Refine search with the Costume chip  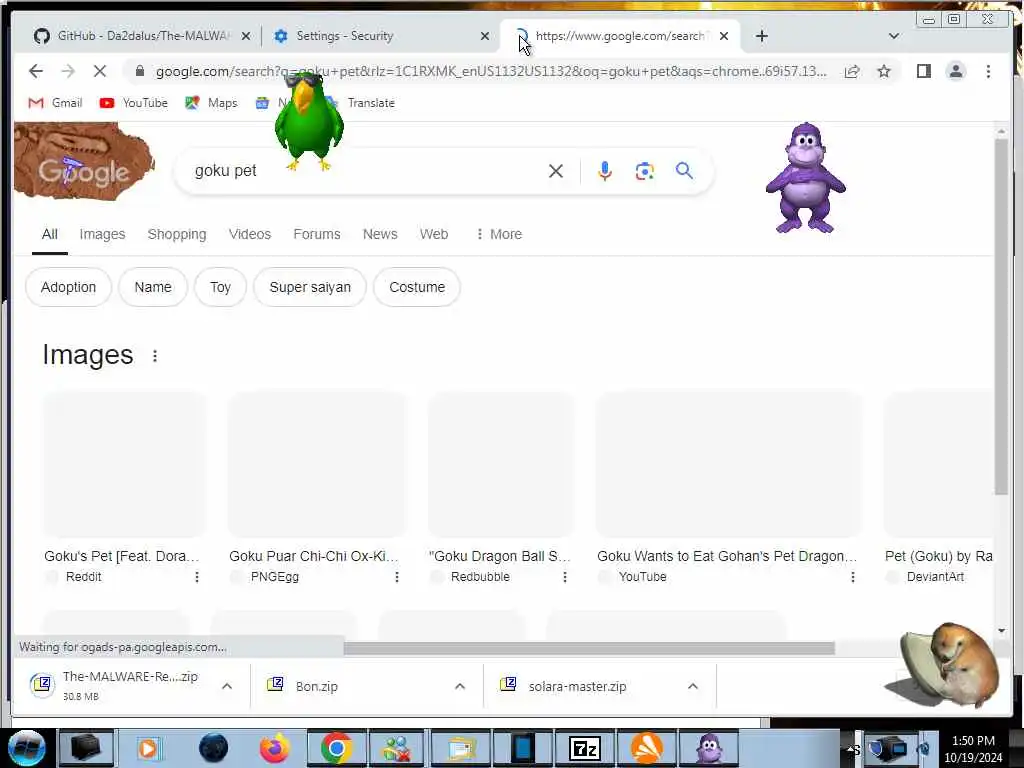[x=417, y=287]
